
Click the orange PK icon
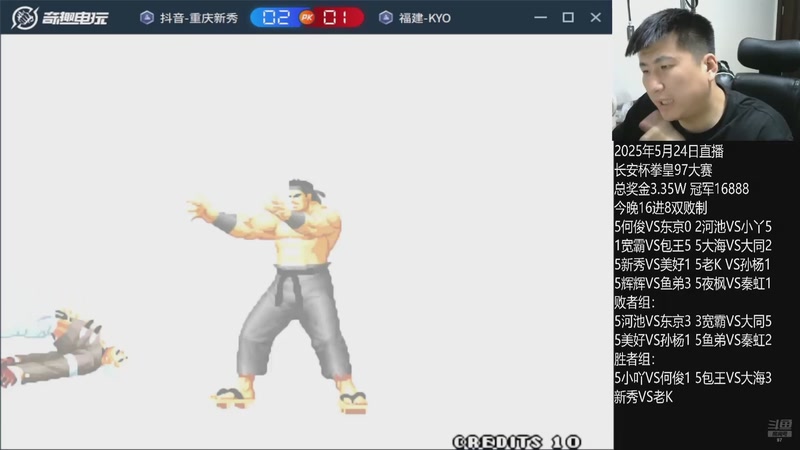tap(307, 18)
